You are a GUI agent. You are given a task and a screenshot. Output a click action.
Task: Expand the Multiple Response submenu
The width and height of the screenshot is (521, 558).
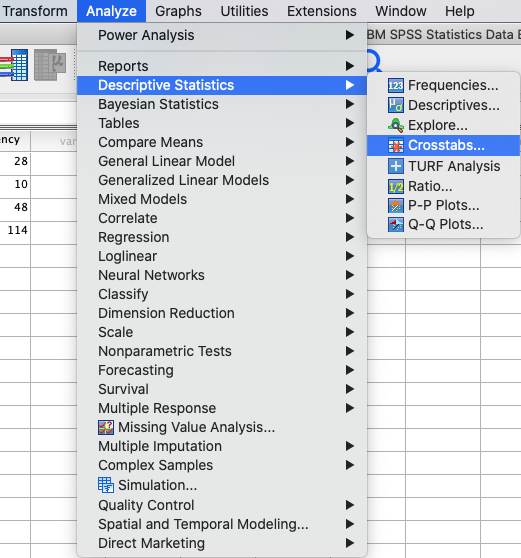pyautogui.click(x=222, y=408)
